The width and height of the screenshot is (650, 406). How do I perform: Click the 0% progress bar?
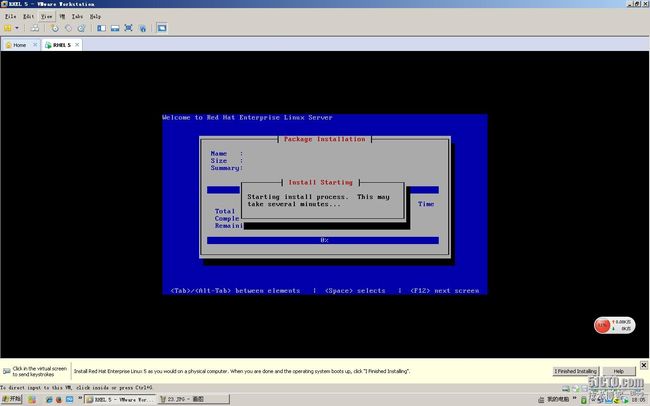(323, 240)
